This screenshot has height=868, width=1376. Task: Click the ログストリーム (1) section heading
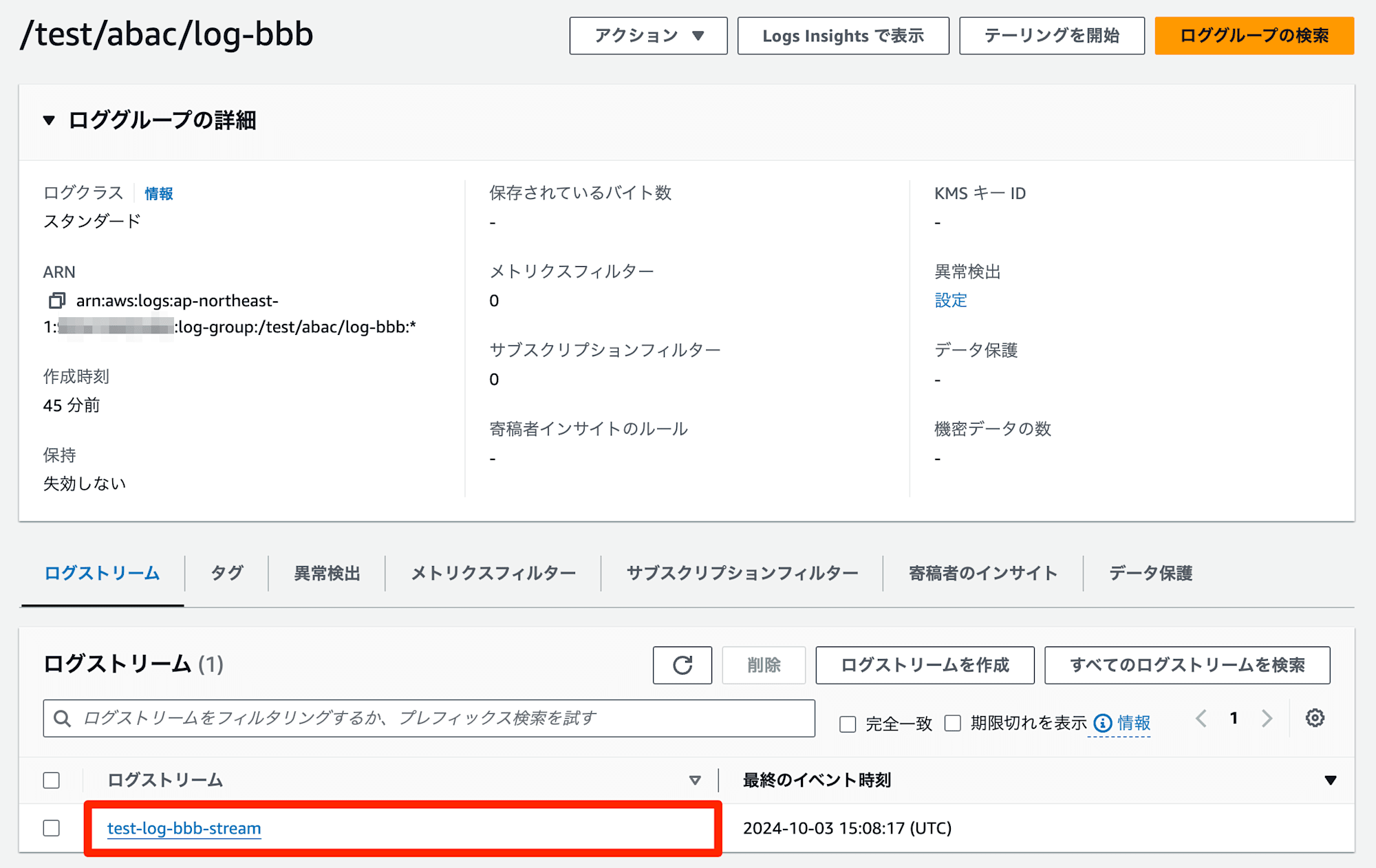[x=133, y=664]
